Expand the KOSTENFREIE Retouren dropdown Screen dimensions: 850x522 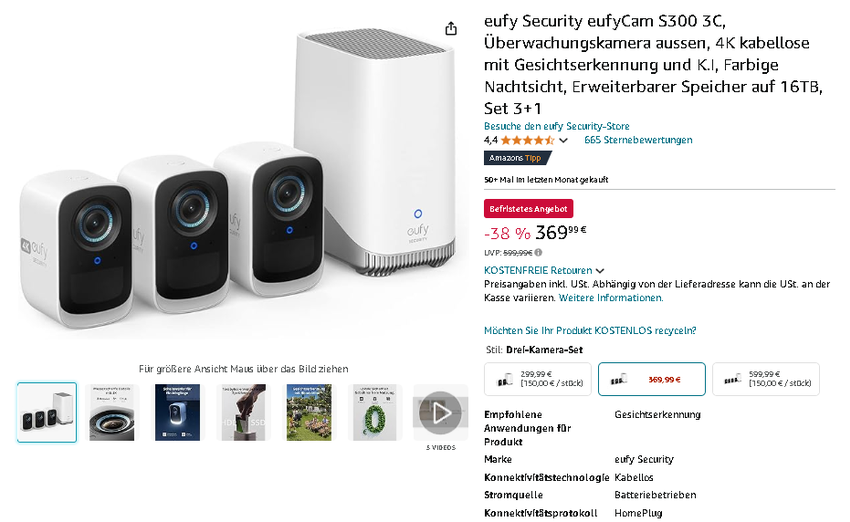coord(600,271)
